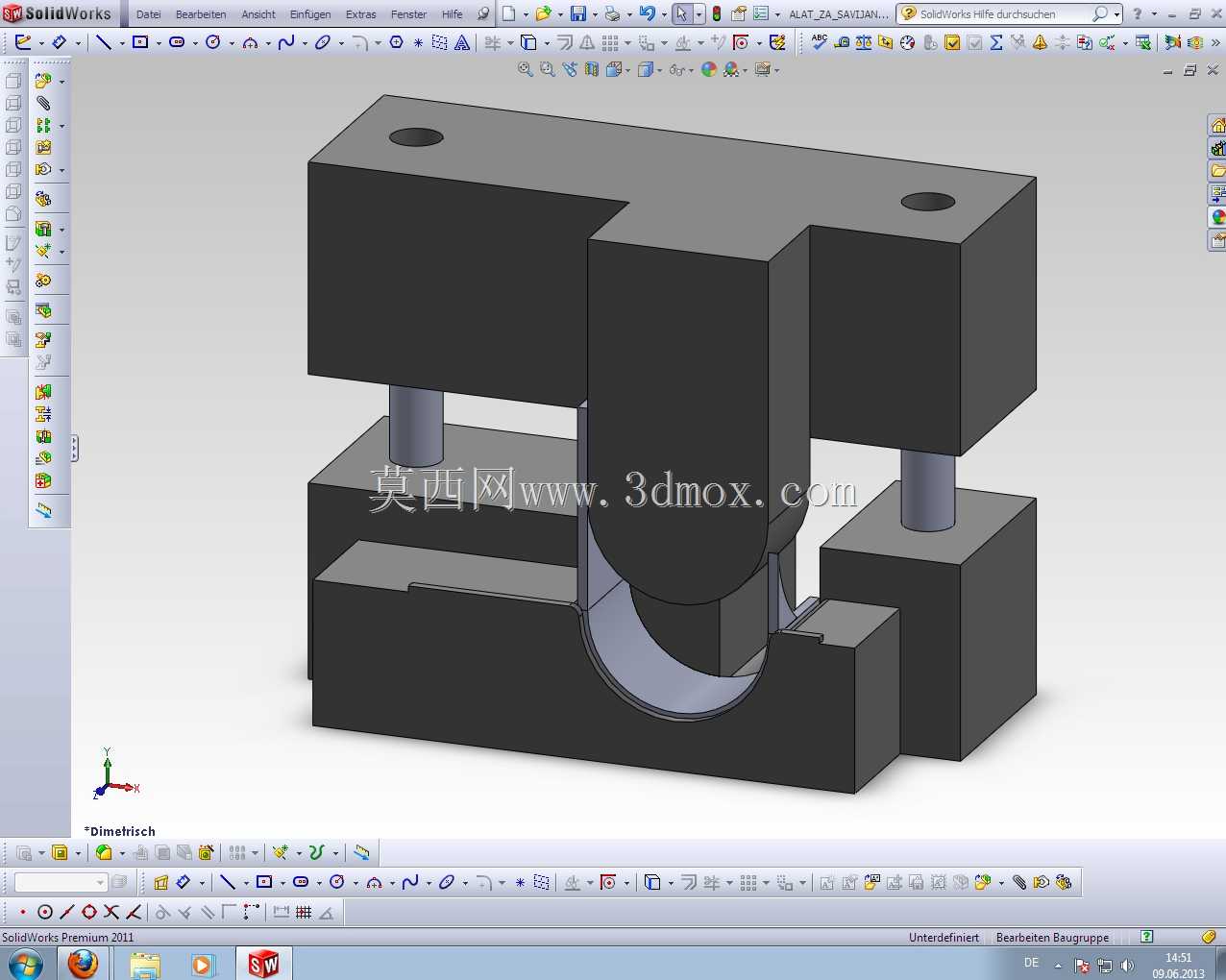Open the Datei menu

coord(149,14)
